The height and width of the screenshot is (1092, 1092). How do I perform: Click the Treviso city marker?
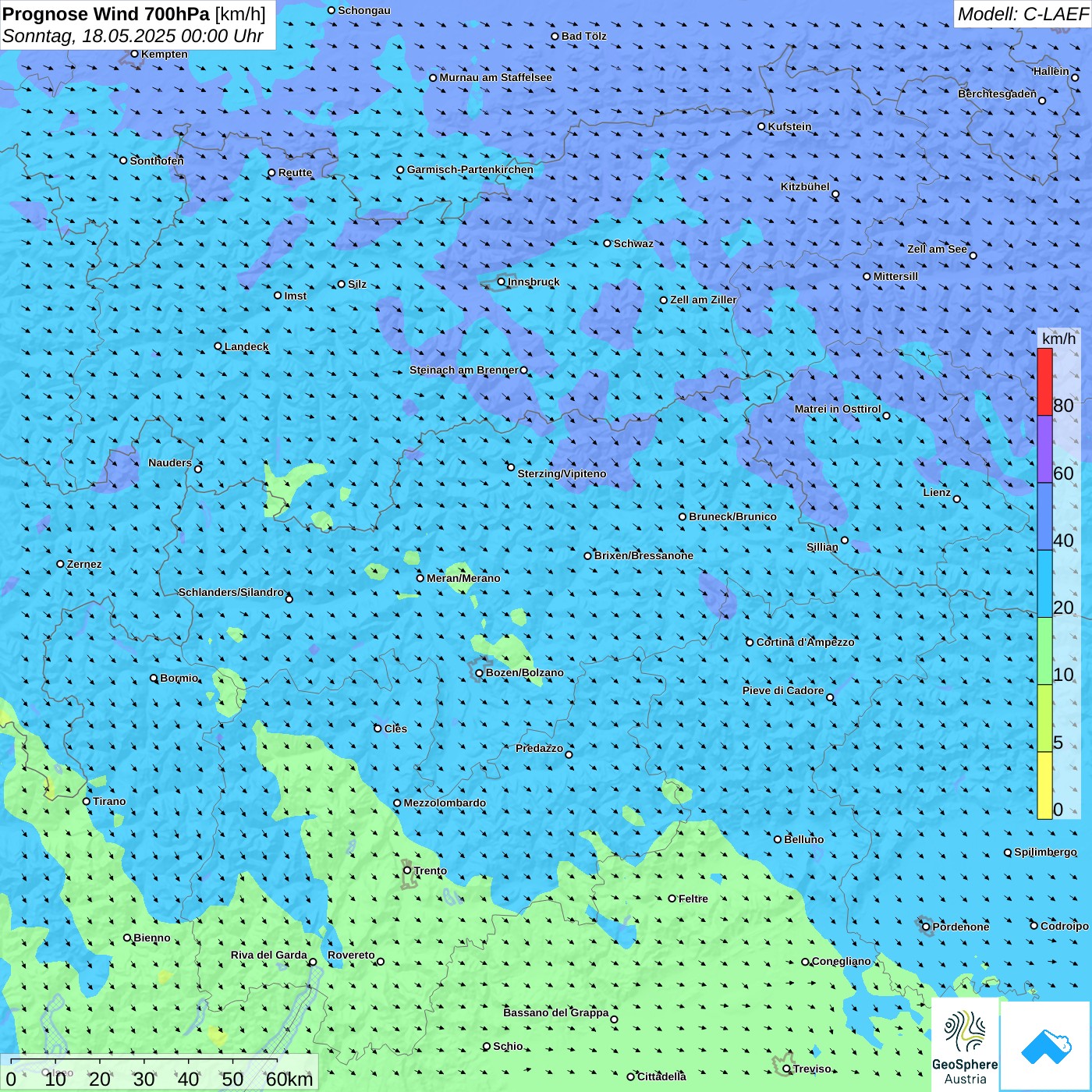click(786, 1069)
